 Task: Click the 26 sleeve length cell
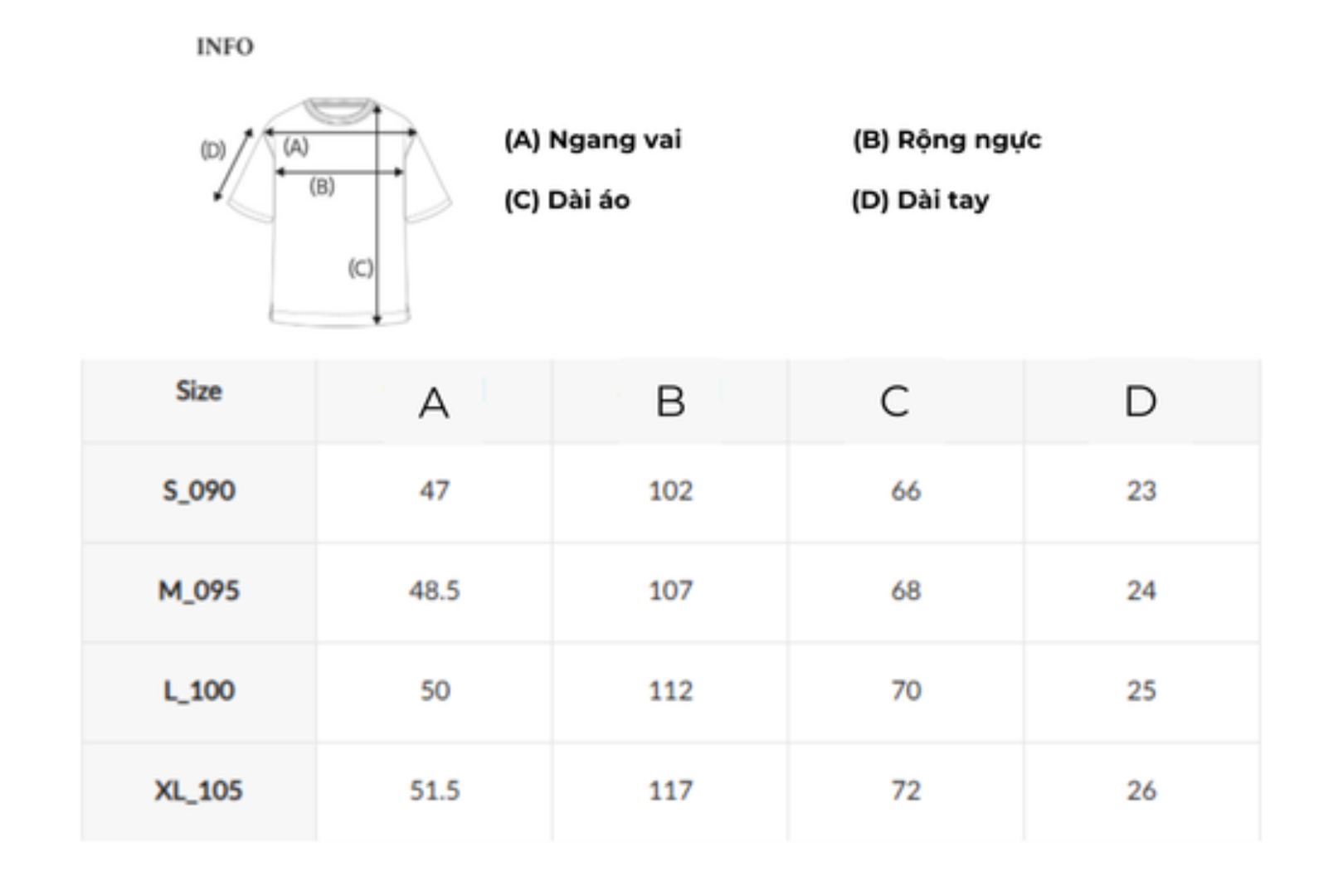pos(1141,791)
